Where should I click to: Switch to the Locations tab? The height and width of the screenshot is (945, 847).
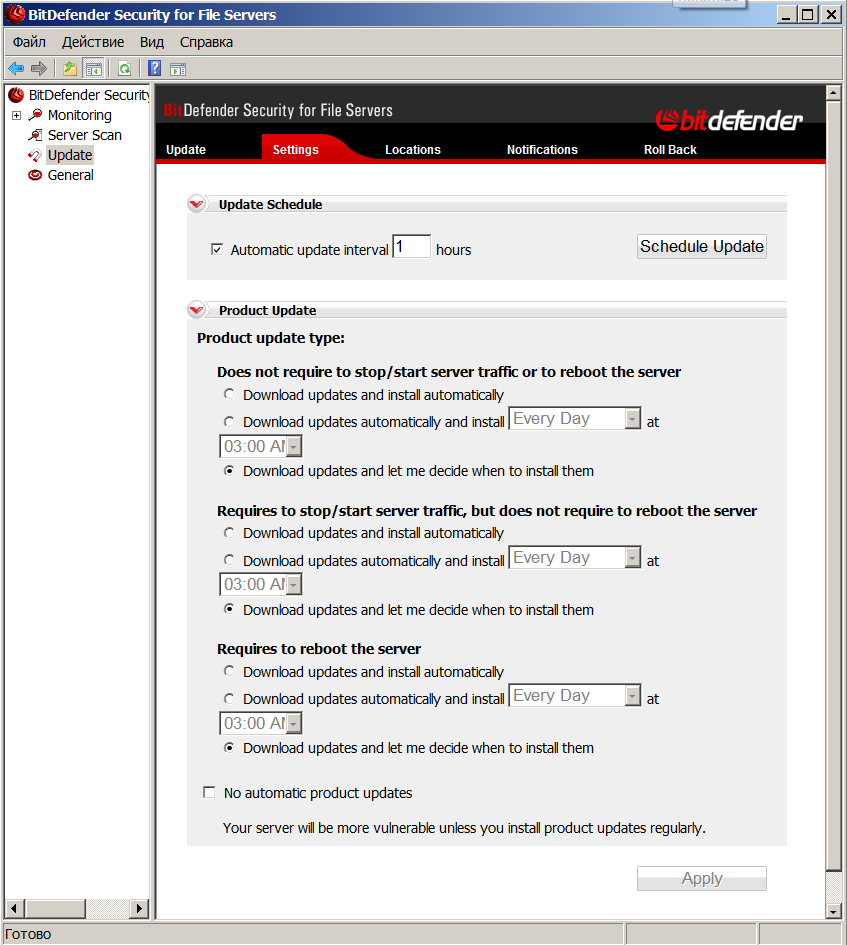tap(412, 149)
